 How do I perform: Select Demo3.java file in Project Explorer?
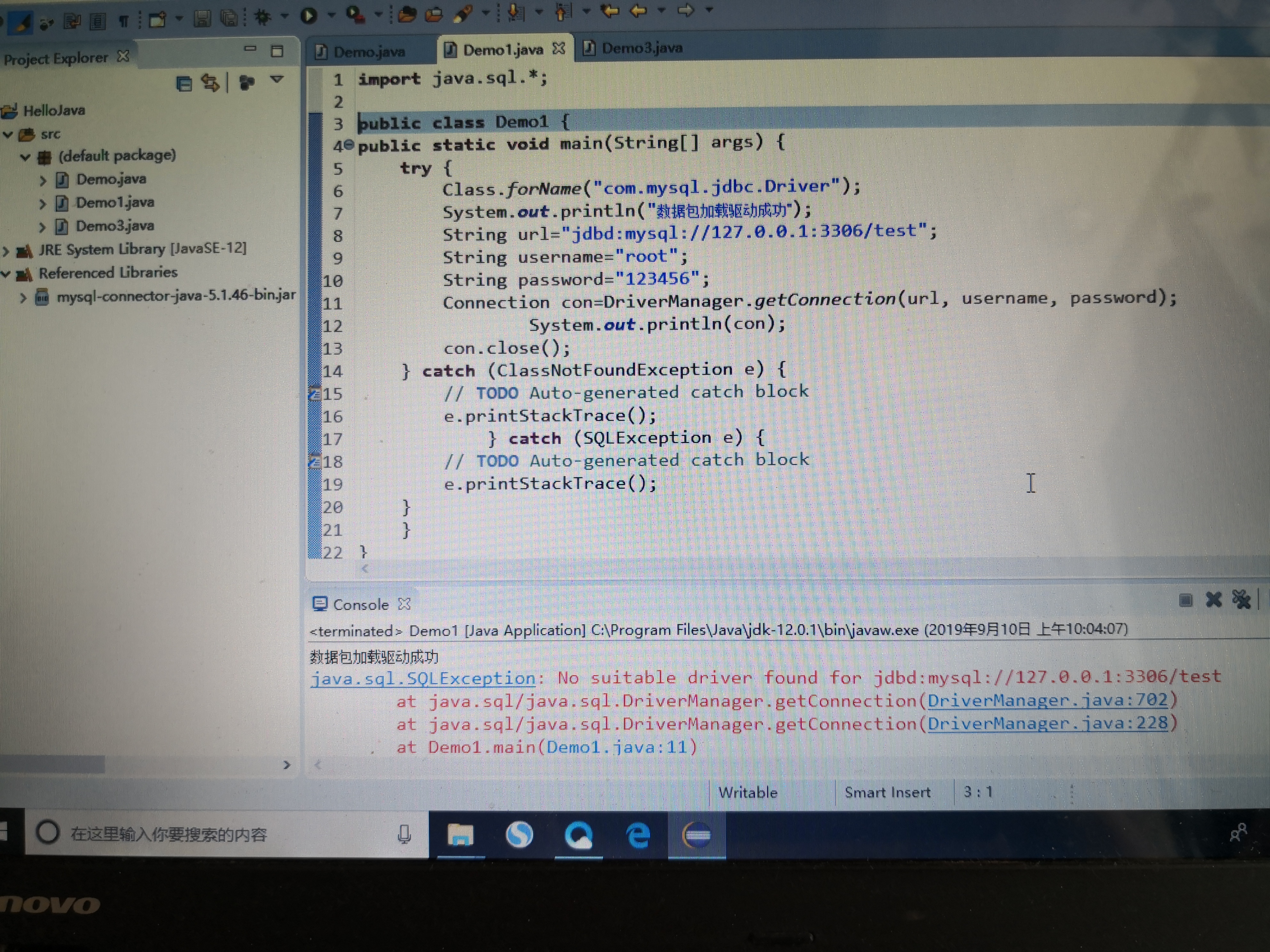click(x=106, y=226)
